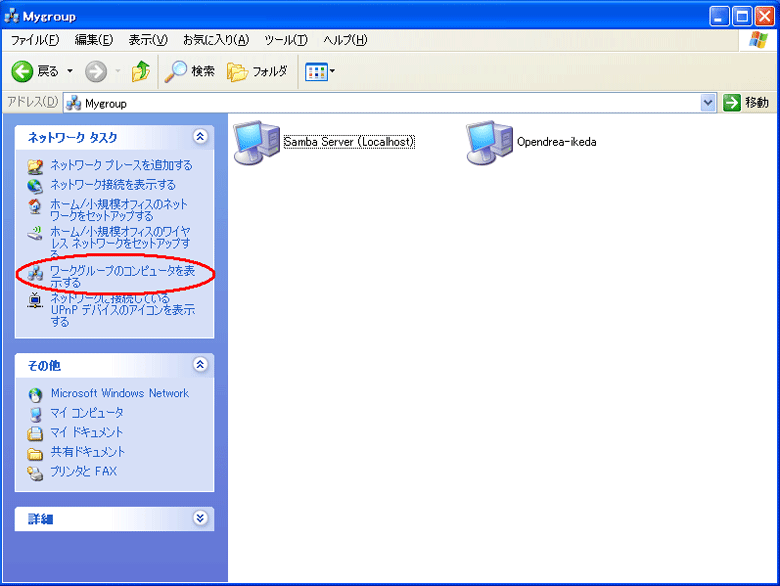
Task: Click the add network place icon
Action: tap(35, 166)
